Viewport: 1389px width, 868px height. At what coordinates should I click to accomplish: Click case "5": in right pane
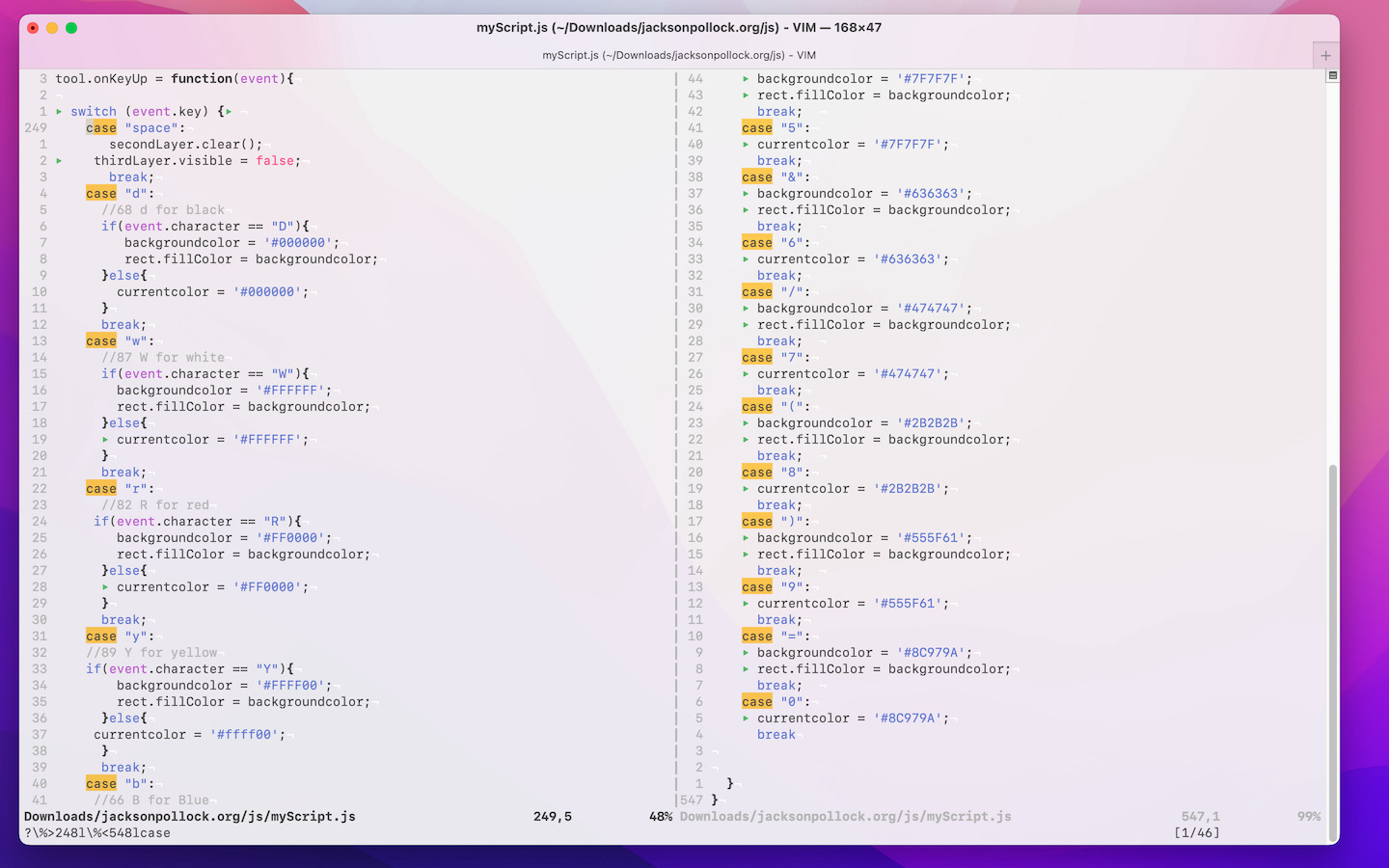click(776, 127)
